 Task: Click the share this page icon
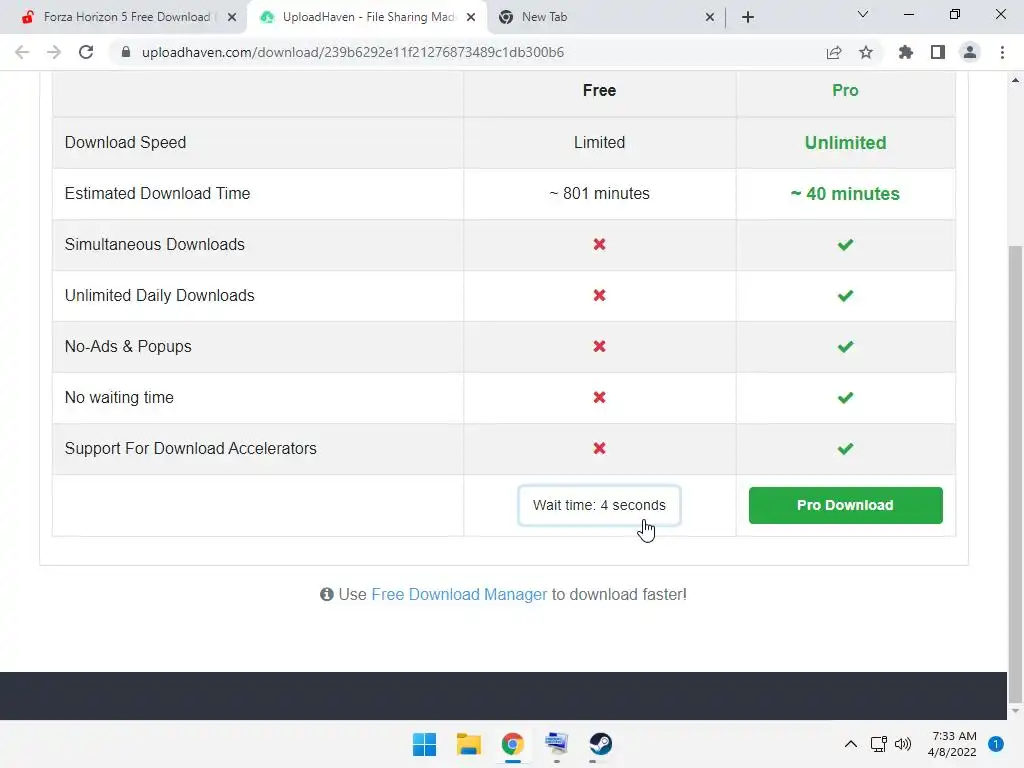pyautogui.click(x=834, y=52)
